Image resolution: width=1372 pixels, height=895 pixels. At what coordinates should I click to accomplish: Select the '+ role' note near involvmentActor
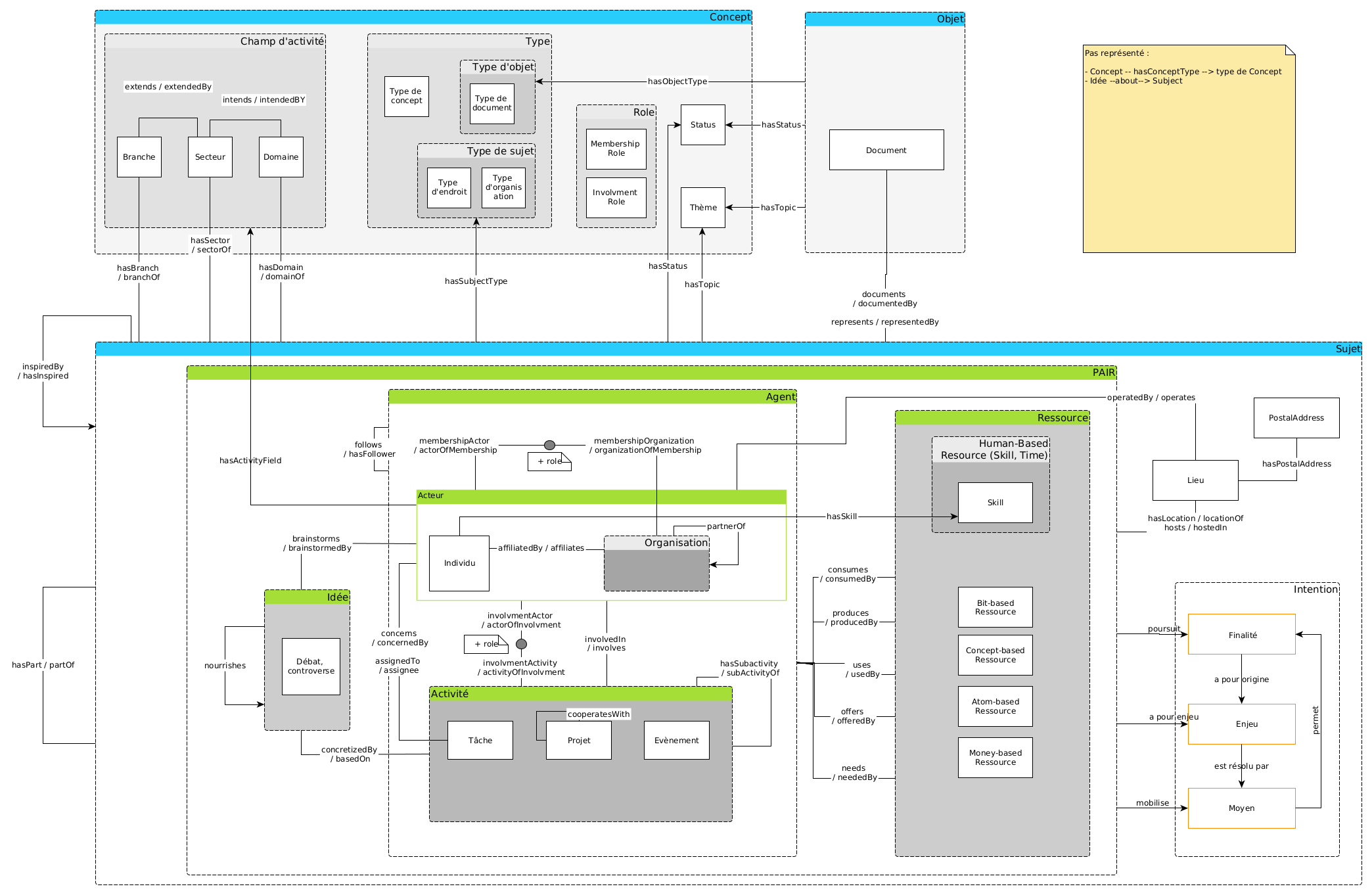point(486,644)
